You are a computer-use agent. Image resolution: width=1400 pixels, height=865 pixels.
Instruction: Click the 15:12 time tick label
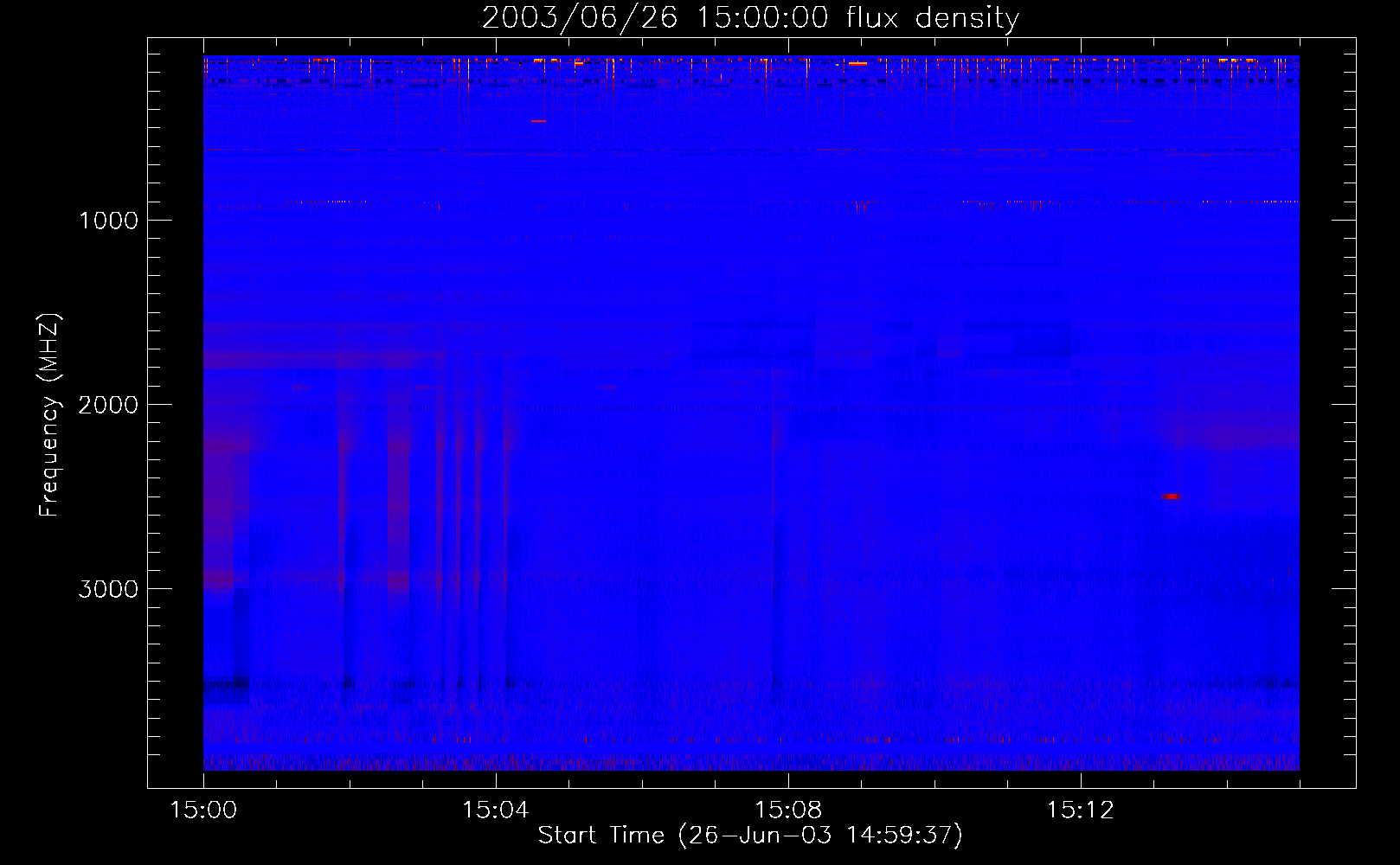pos(1081,811)
